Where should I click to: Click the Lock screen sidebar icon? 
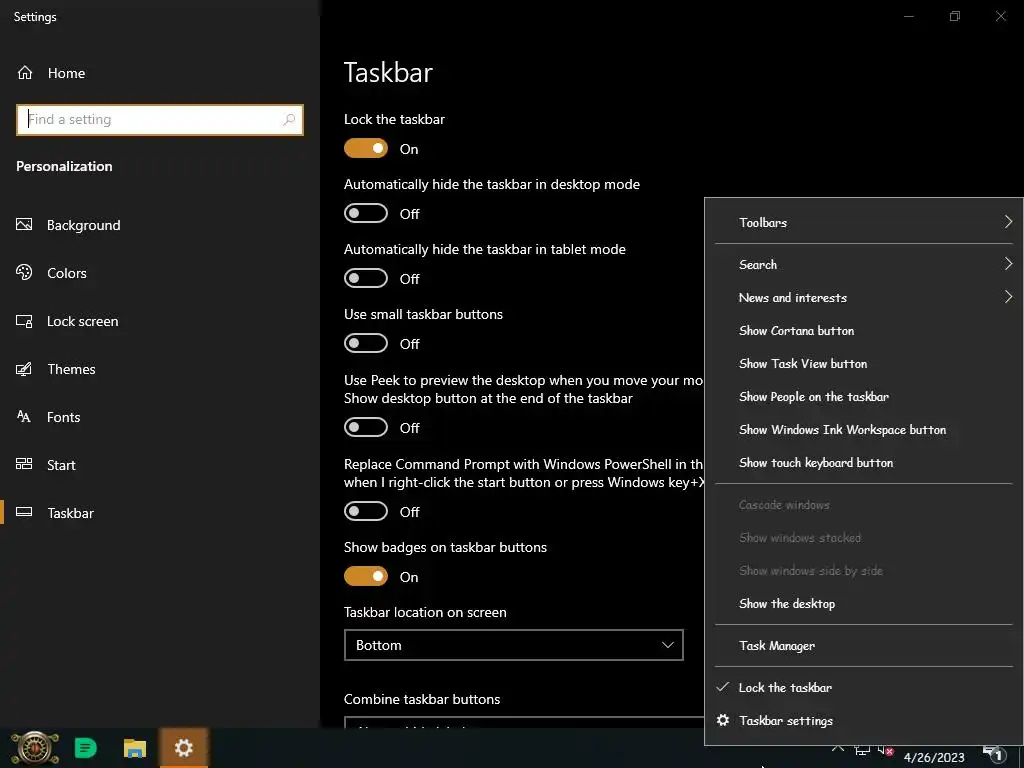pyautogui.click(x=24, y=321)
